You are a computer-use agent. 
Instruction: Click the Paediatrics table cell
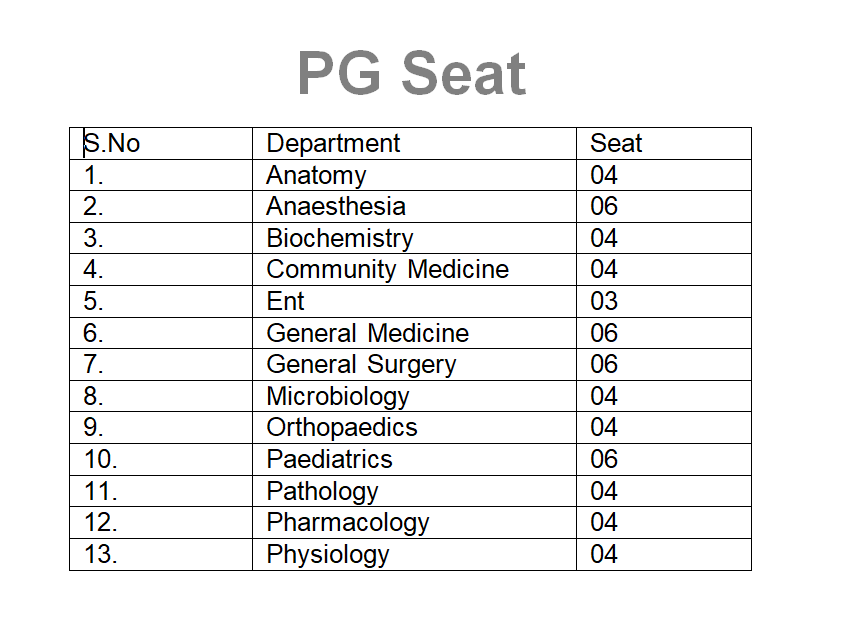click(x=329, y=460)
